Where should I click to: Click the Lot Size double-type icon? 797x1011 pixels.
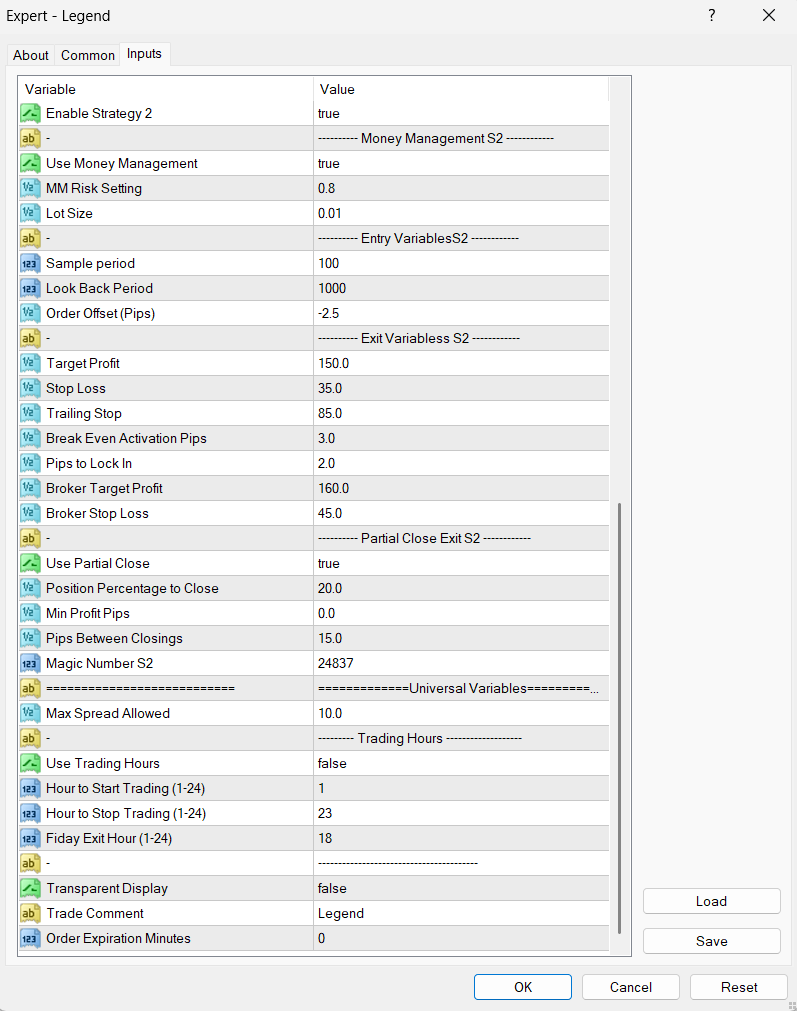click(30, 213)
